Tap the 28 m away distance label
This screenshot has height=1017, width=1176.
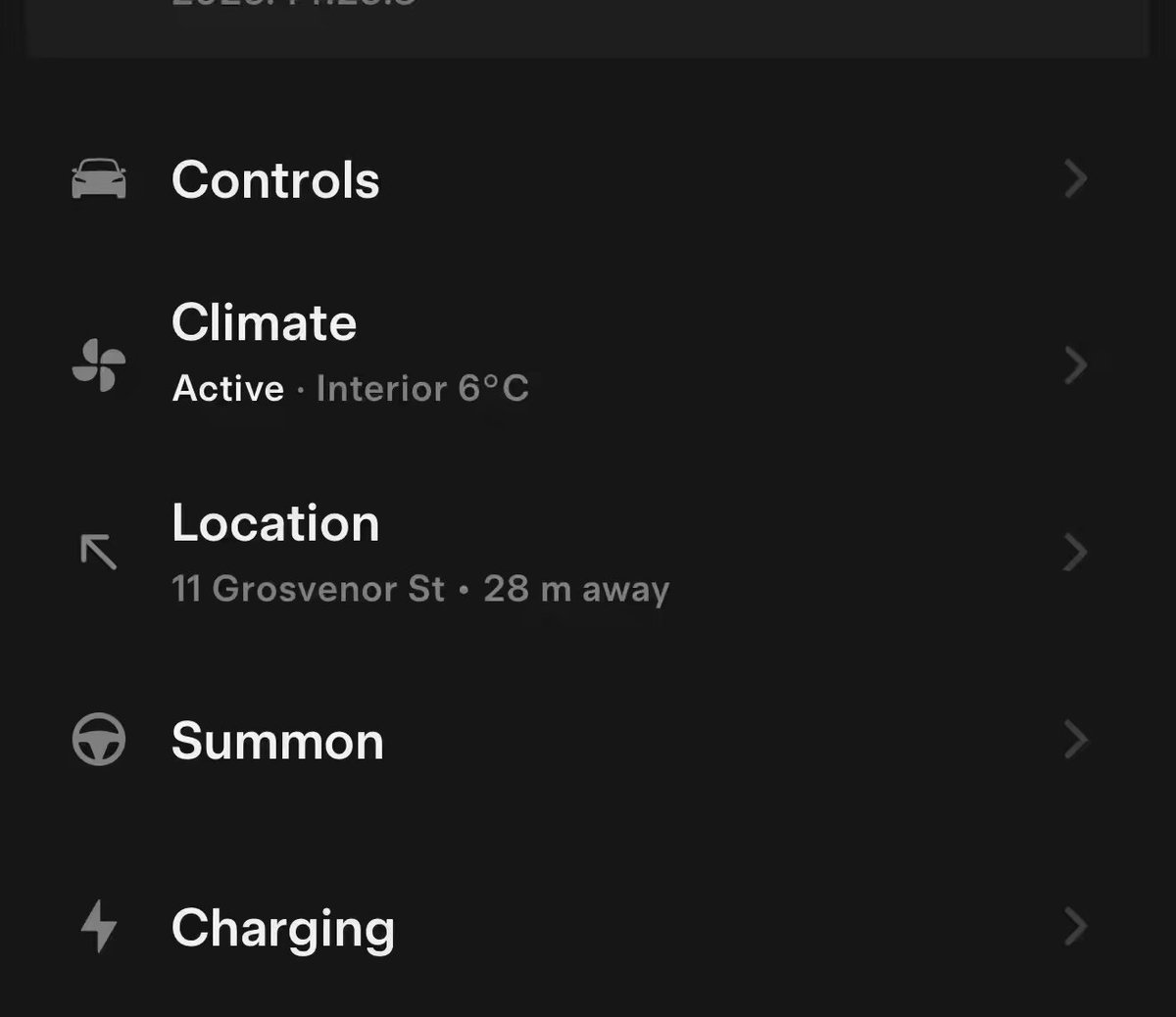click(x=576, y=589)
